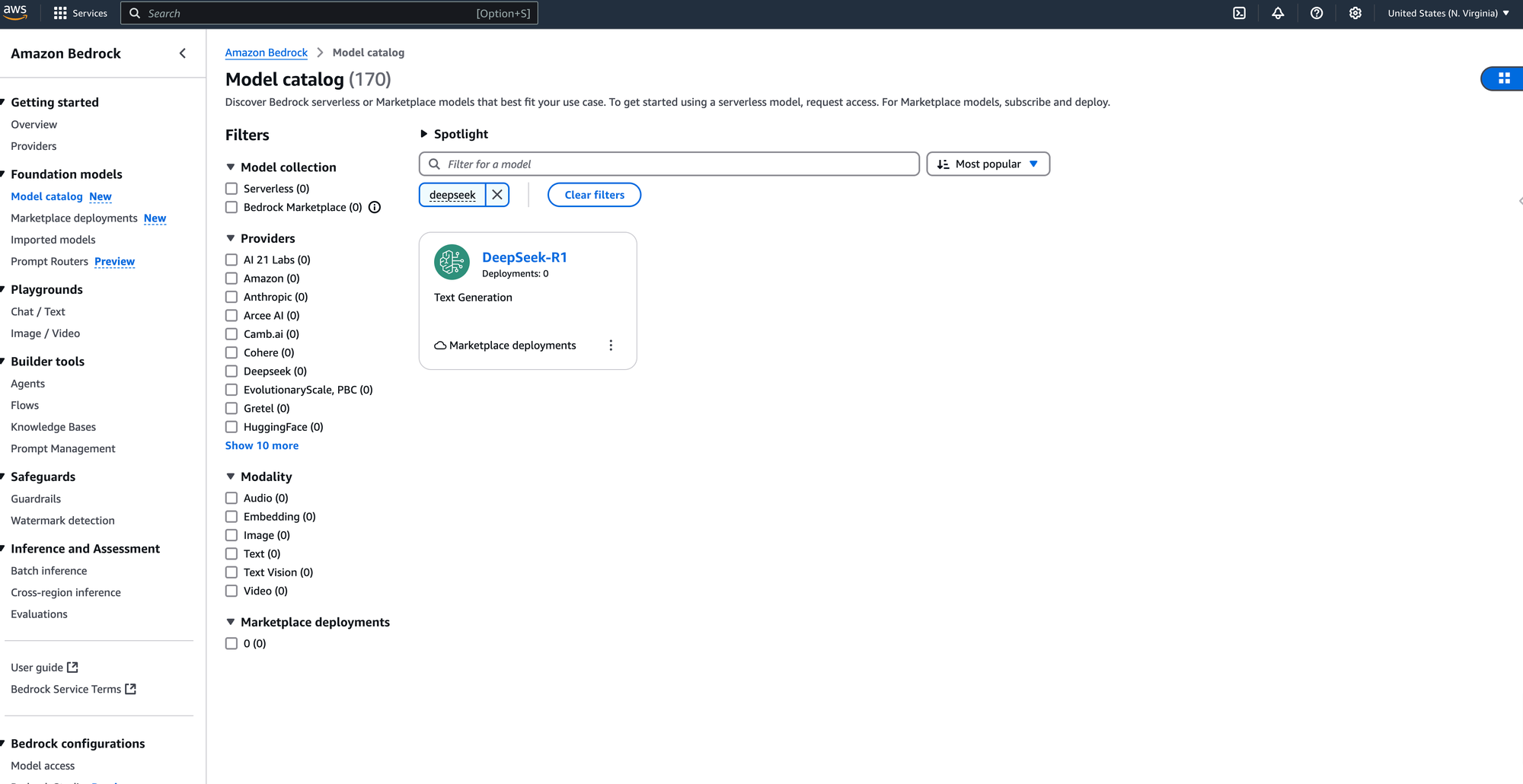
Task: Open the DeepSeek-R1 model link
Action: tap(525, 257)
